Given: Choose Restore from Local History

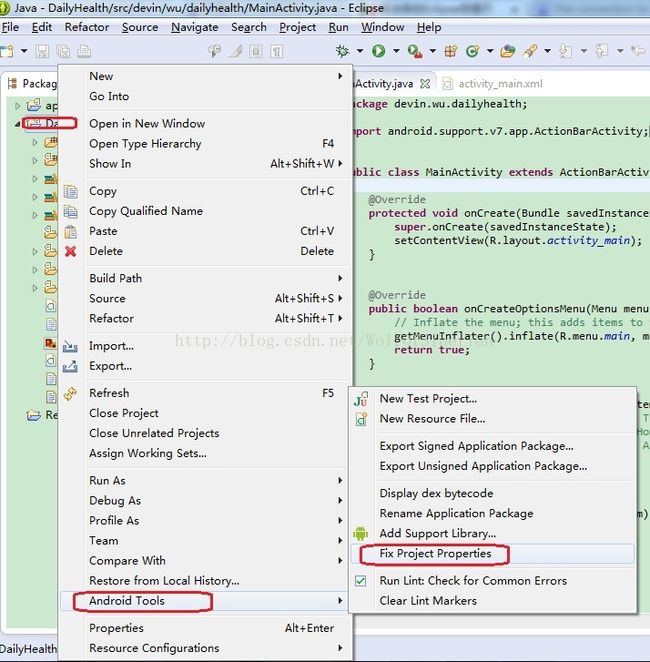Looking at the screenshot, I should (x=164, y=581).
